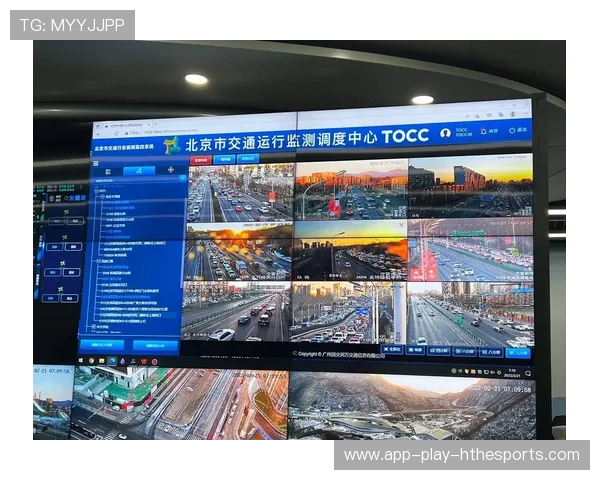
Task: Collapse the root node of the camera tree
Action: coord(96,190)
